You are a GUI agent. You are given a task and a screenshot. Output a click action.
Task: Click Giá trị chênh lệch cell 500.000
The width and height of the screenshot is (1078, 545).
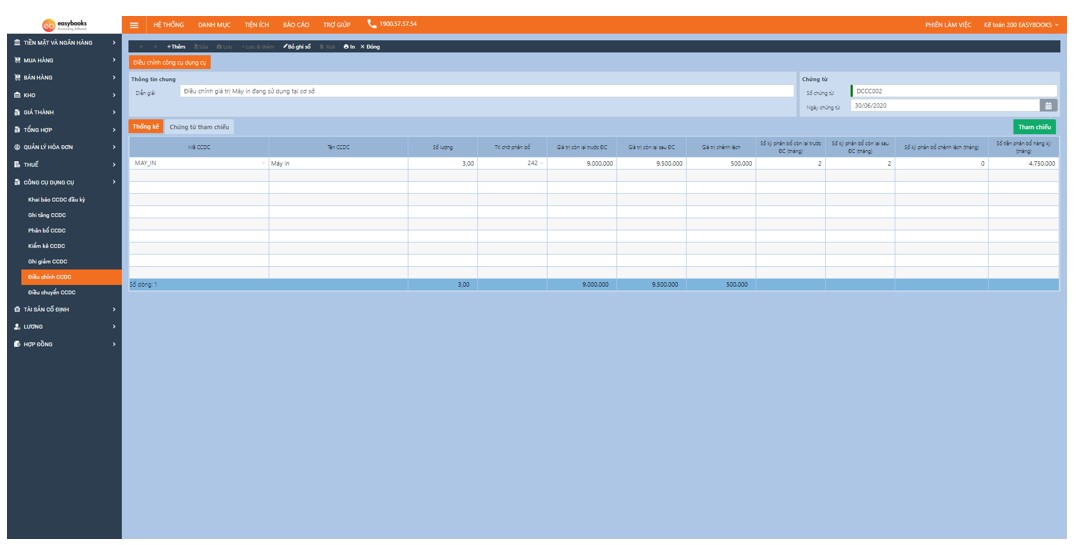(x=720, y=164)
